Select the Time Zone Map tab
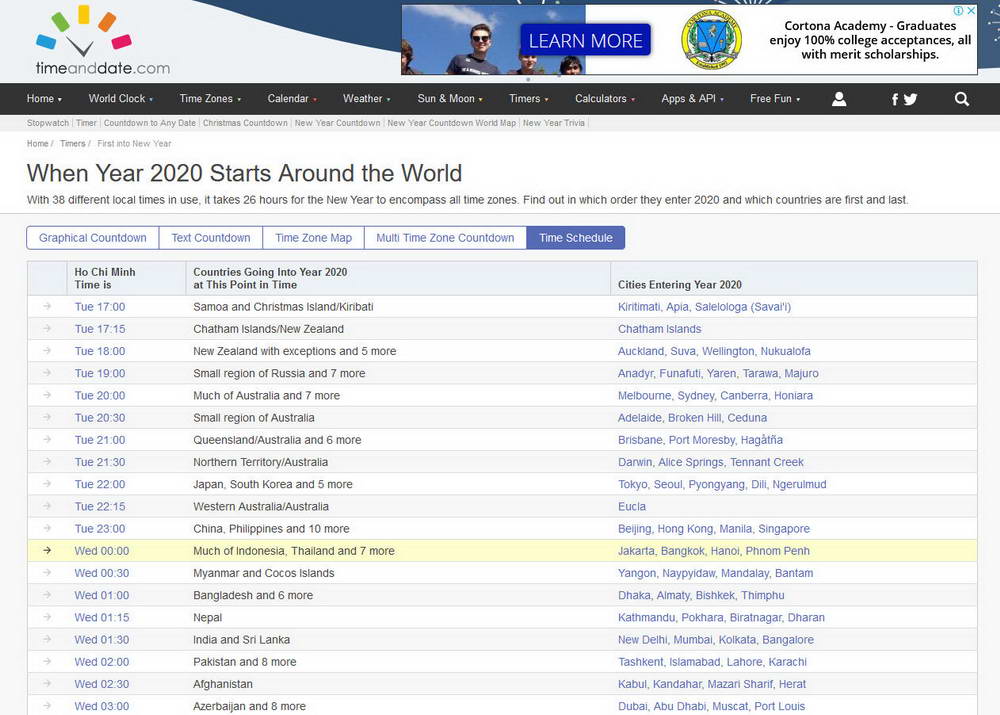 tap(313, 238)
